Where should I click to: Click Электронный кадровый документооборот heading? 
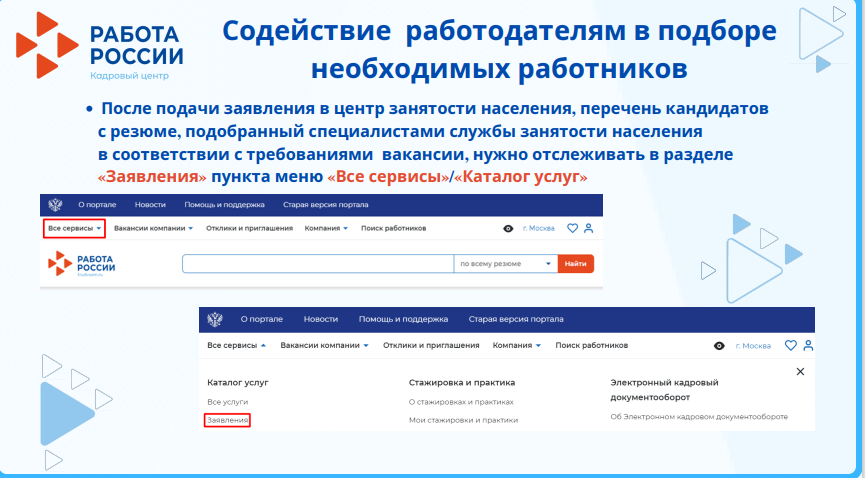[664, 390]
